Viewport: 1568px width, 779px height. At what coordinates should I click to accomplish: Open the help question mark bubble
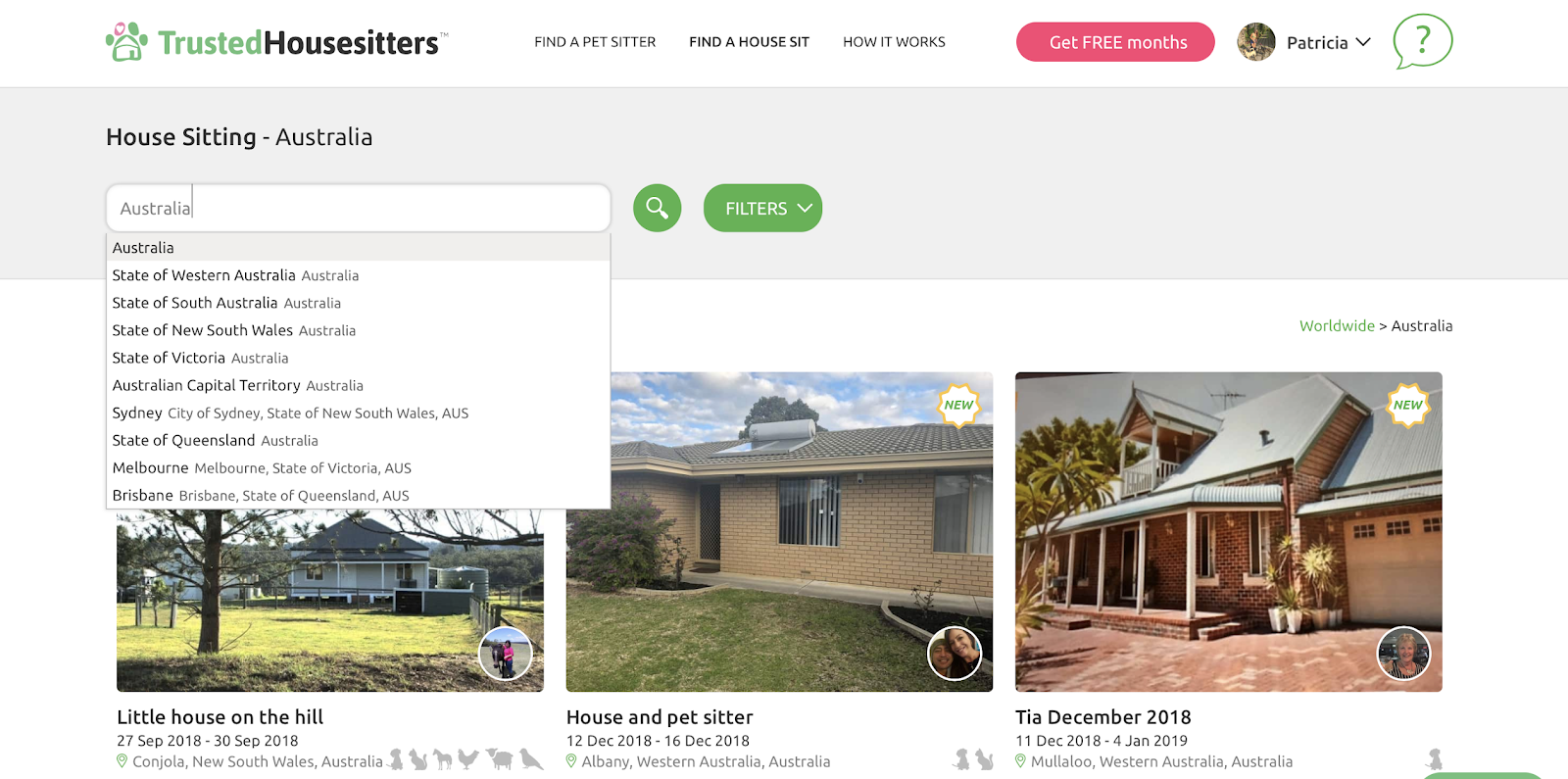pos(1422,41)
